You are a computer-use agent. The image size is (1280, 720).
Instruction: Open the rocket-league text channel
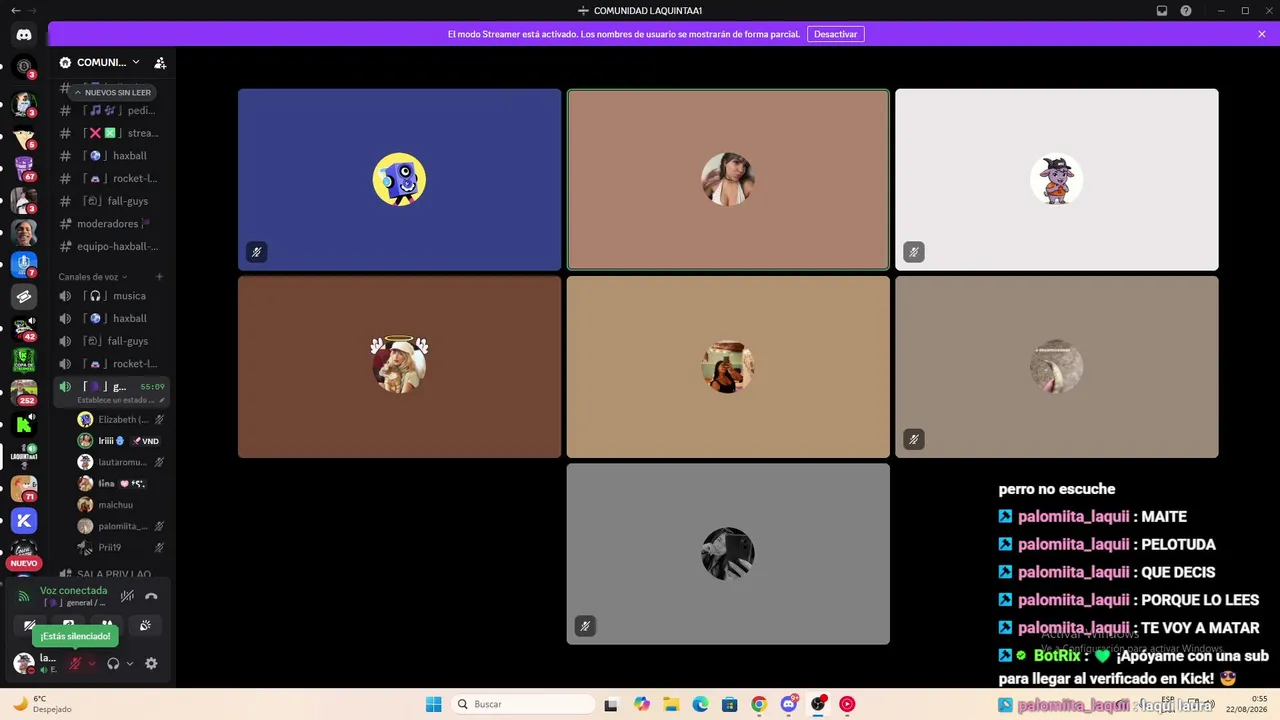click(x=110, y=178)
